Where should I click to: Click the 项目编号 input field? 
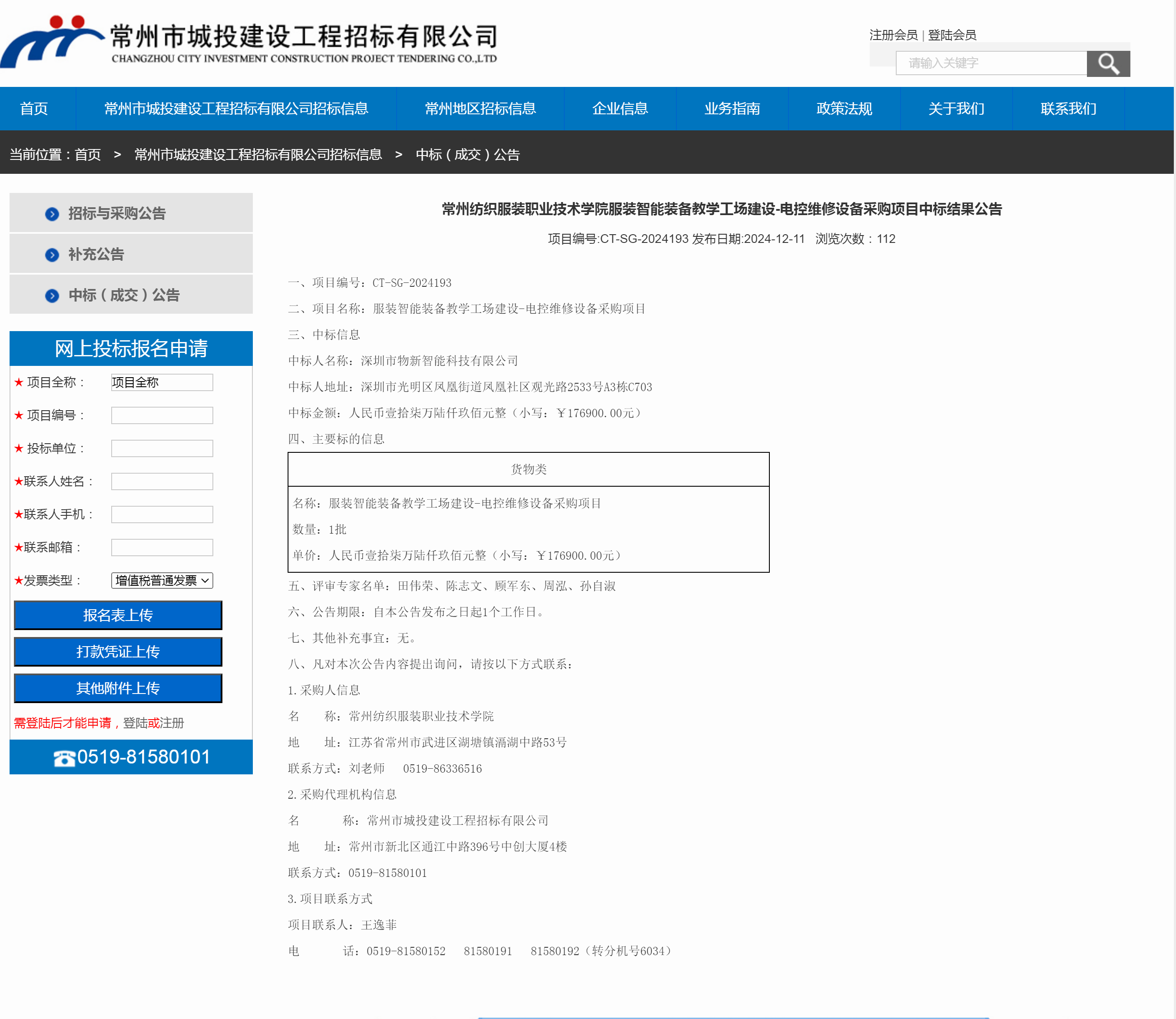point(162,415)
